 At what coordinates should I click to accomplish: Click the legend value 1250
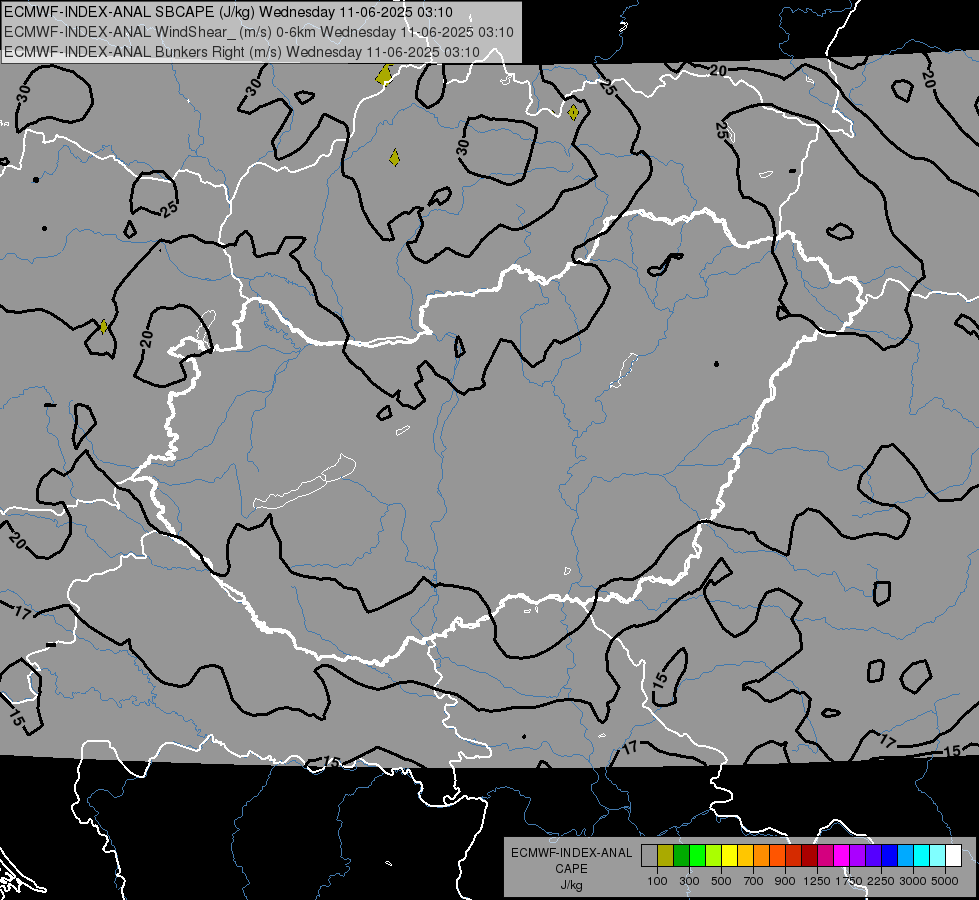tap(817, 881)
